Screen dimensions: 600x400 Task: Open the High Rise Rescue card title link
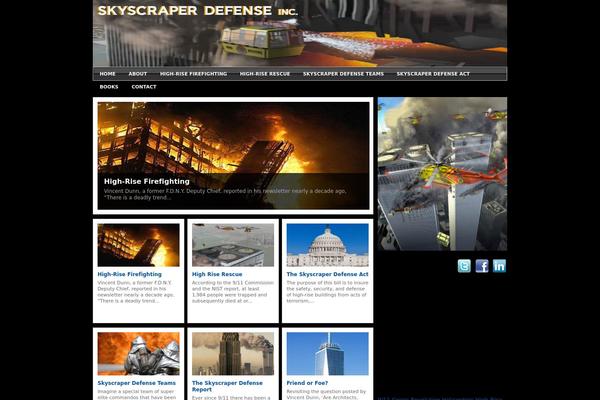(217, 274)
